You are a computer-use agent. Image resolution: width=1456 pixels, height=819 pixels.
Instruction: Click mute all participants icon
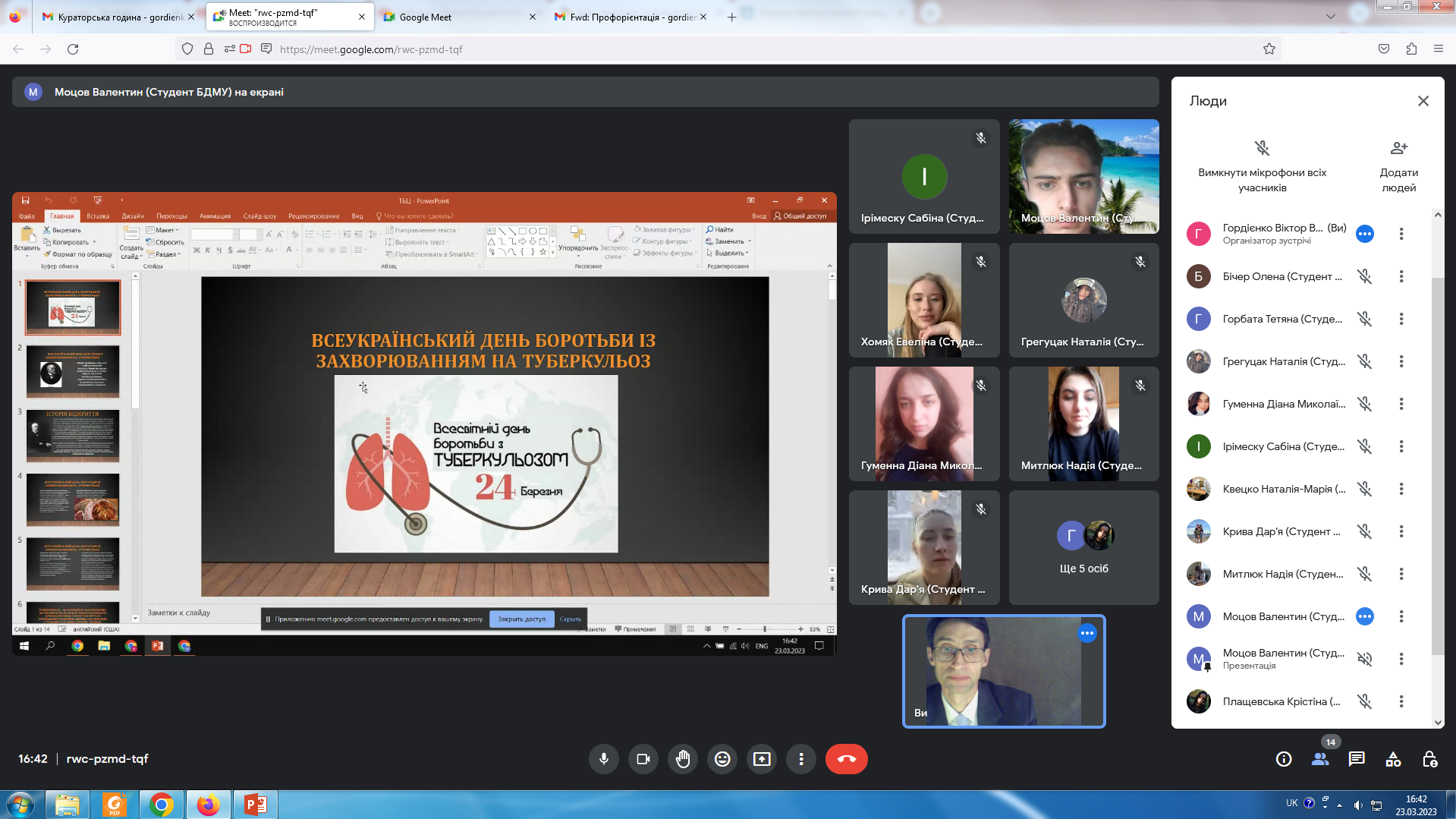(x=1262, y=148)
